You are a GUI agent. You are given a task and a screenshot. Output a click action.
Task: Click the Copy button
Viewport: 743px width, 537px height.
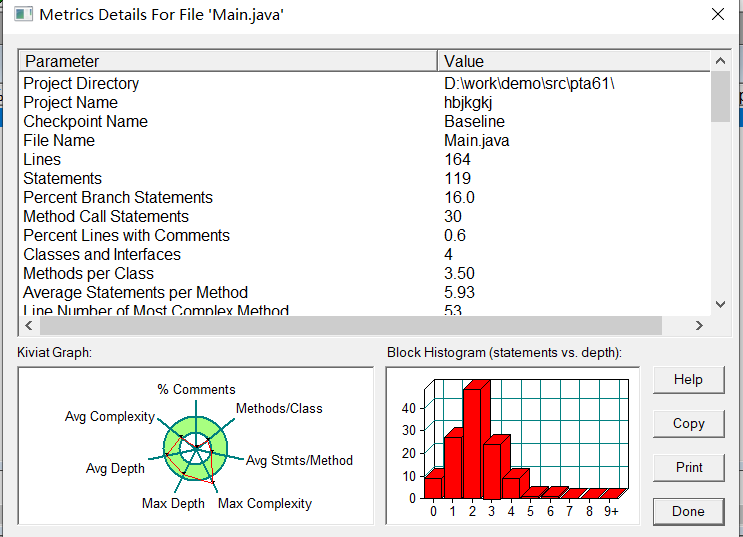point(689,424)
